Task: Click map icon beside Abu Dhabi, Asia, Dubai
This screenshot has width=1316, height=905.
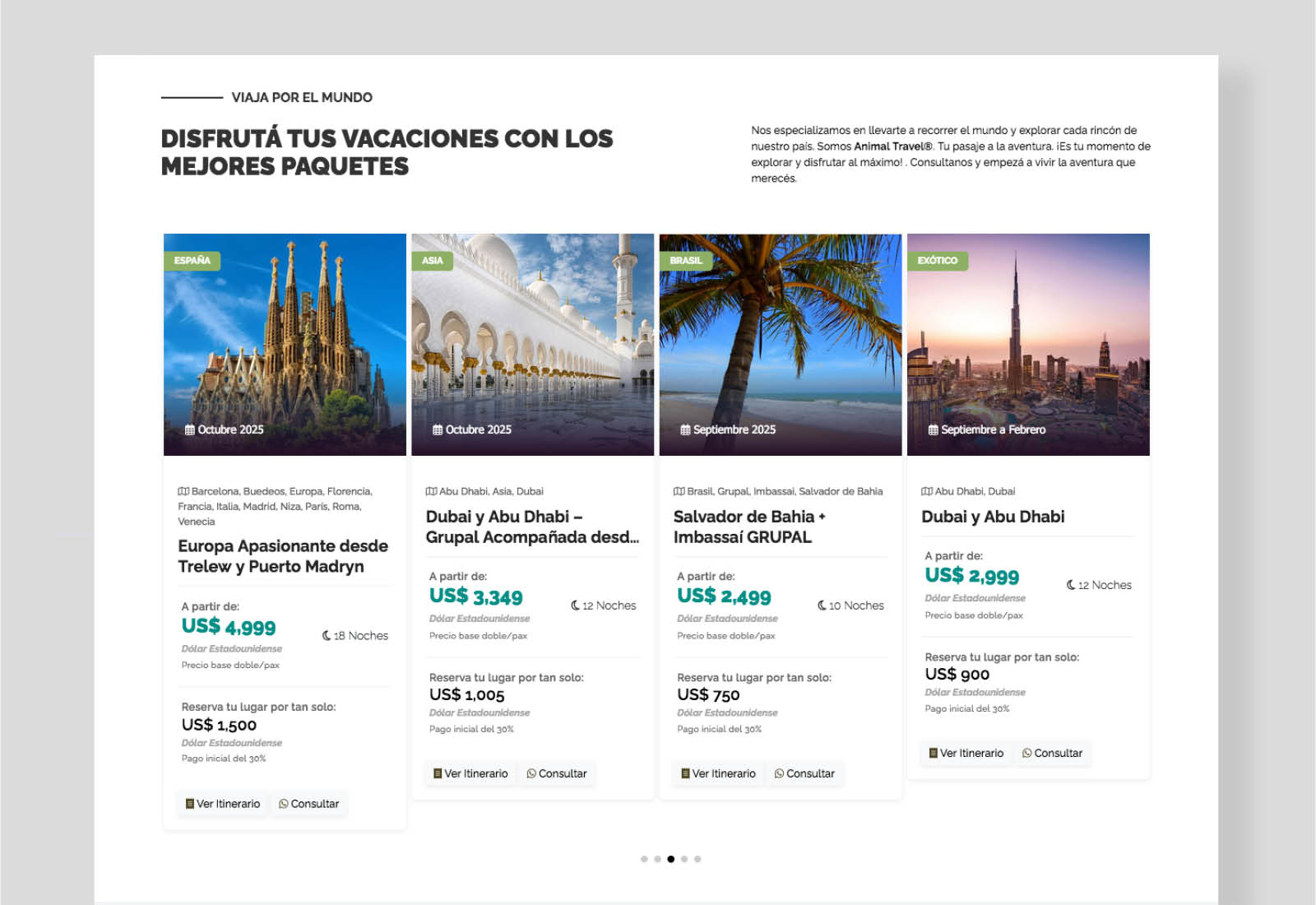Action: coord(431,491)
